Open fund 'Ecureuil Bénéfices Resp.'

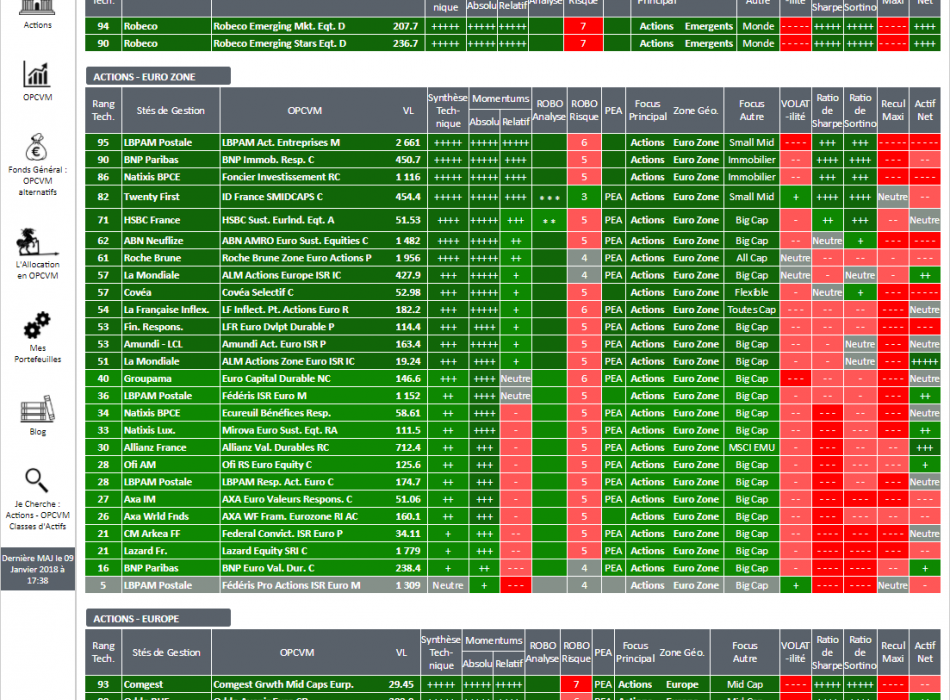[276, 413]
